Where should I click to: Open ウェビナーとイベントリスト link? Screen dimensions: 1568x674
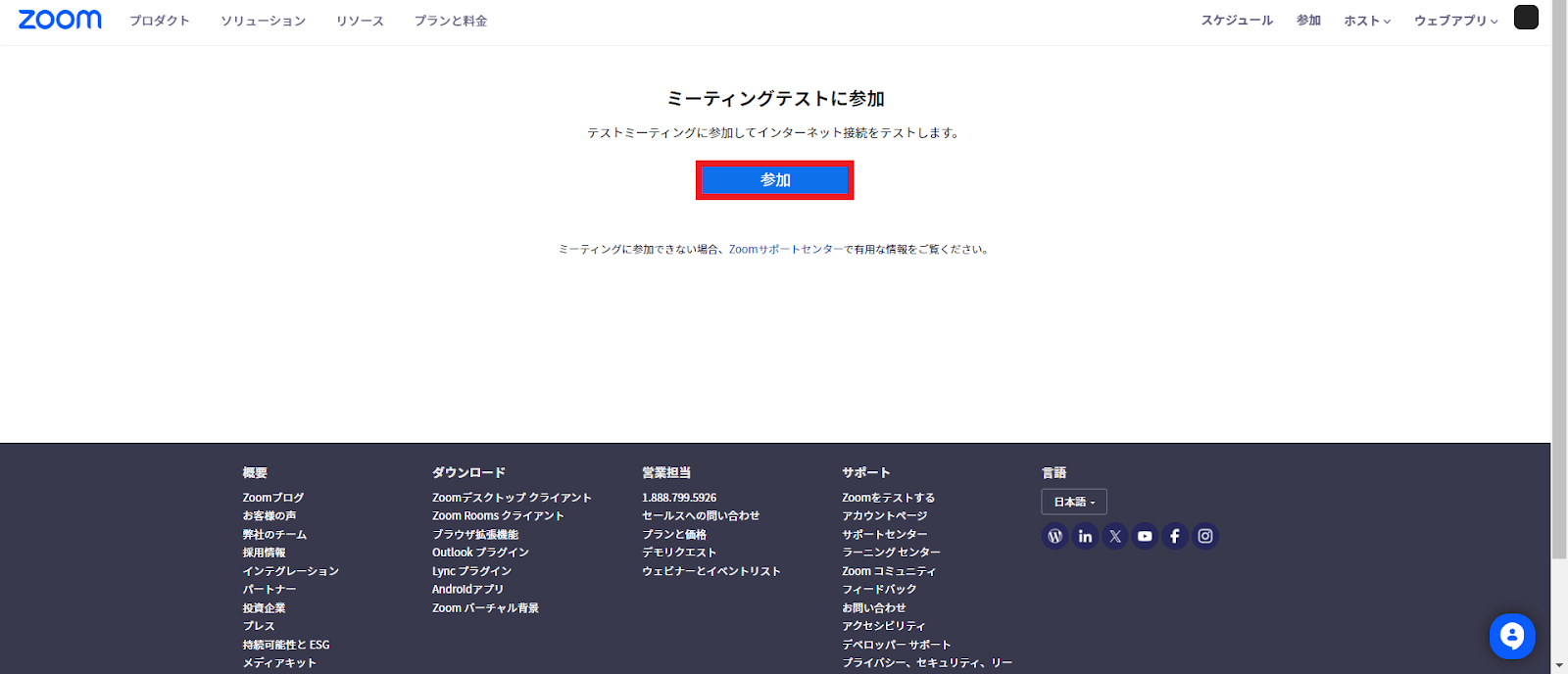click(711, 571)
